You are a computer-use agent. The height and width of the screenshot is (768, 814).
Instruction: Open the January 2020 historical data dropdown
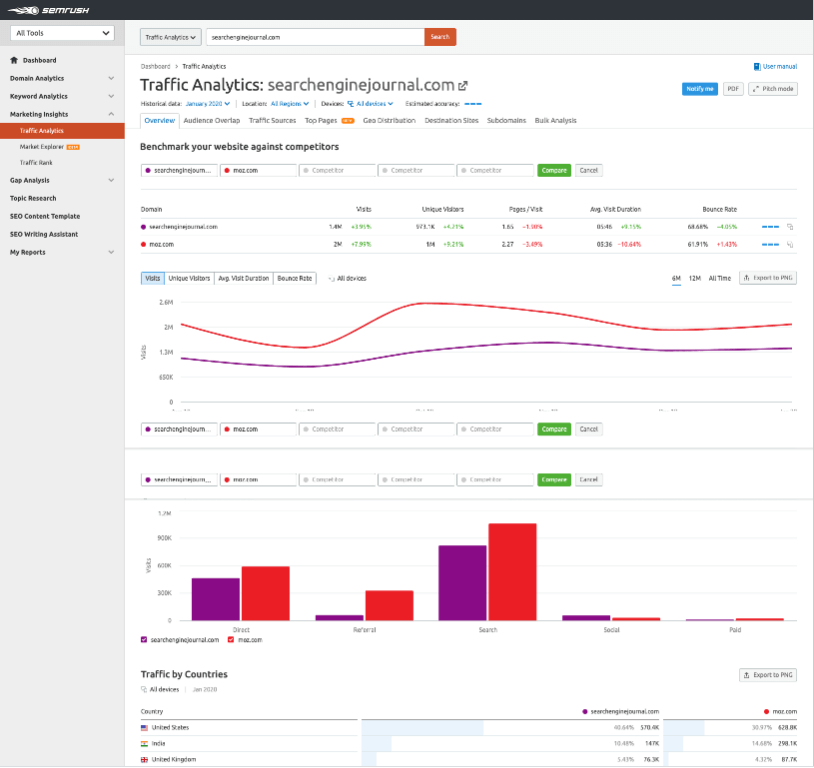208,104
